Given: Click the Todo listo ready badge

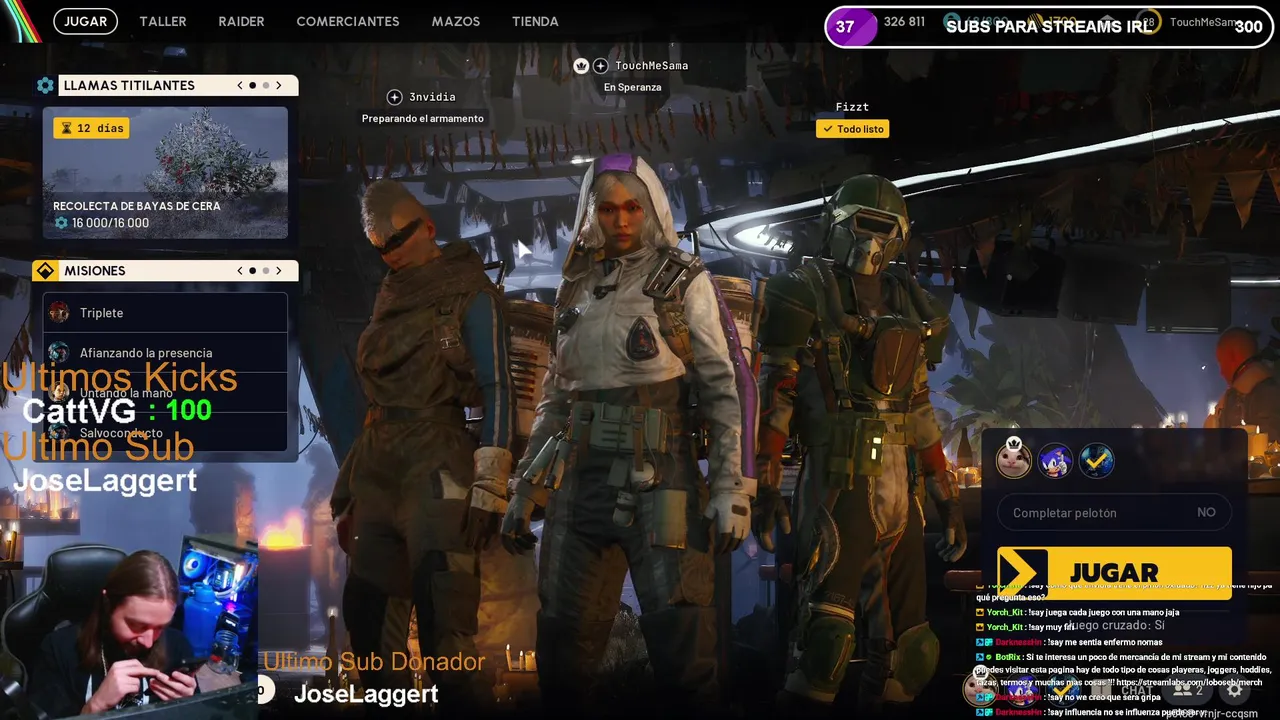Looking at the screenshot, I should point(852,129).
